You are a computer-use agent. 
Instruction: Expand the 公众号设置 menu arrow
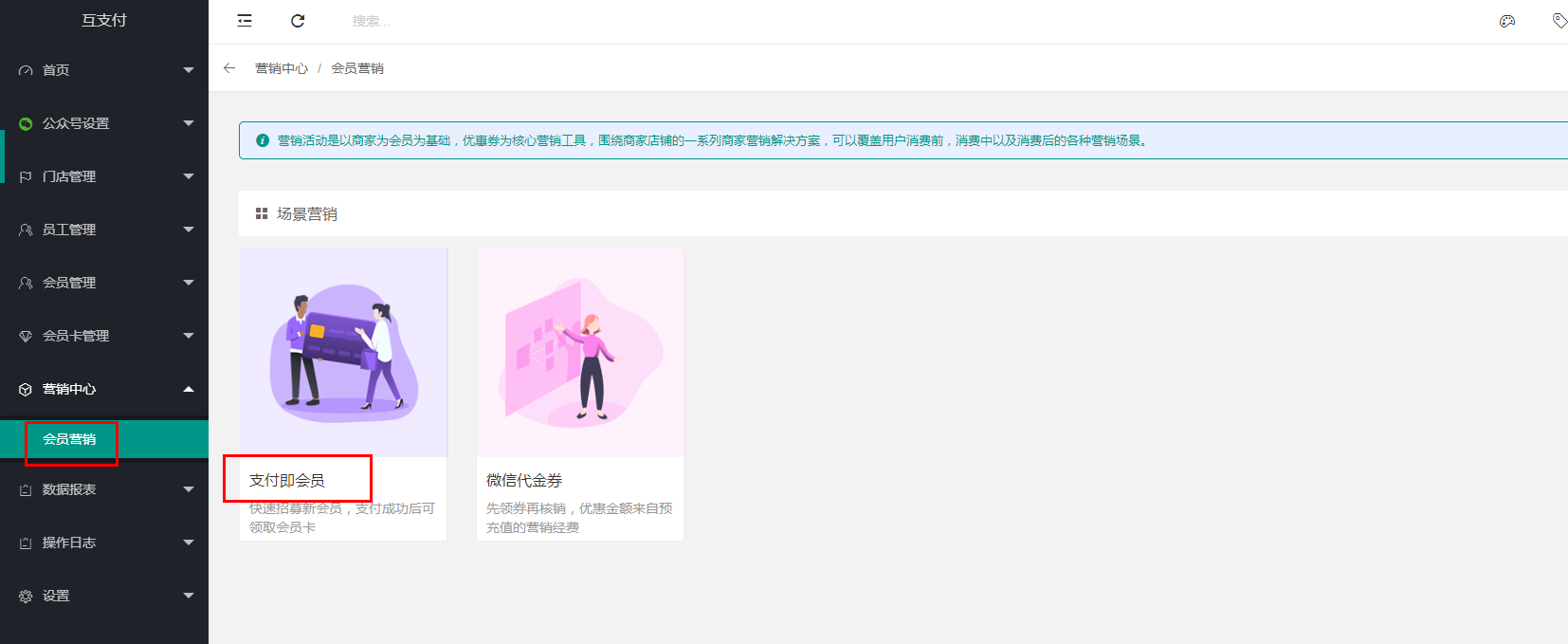(189, 123)
